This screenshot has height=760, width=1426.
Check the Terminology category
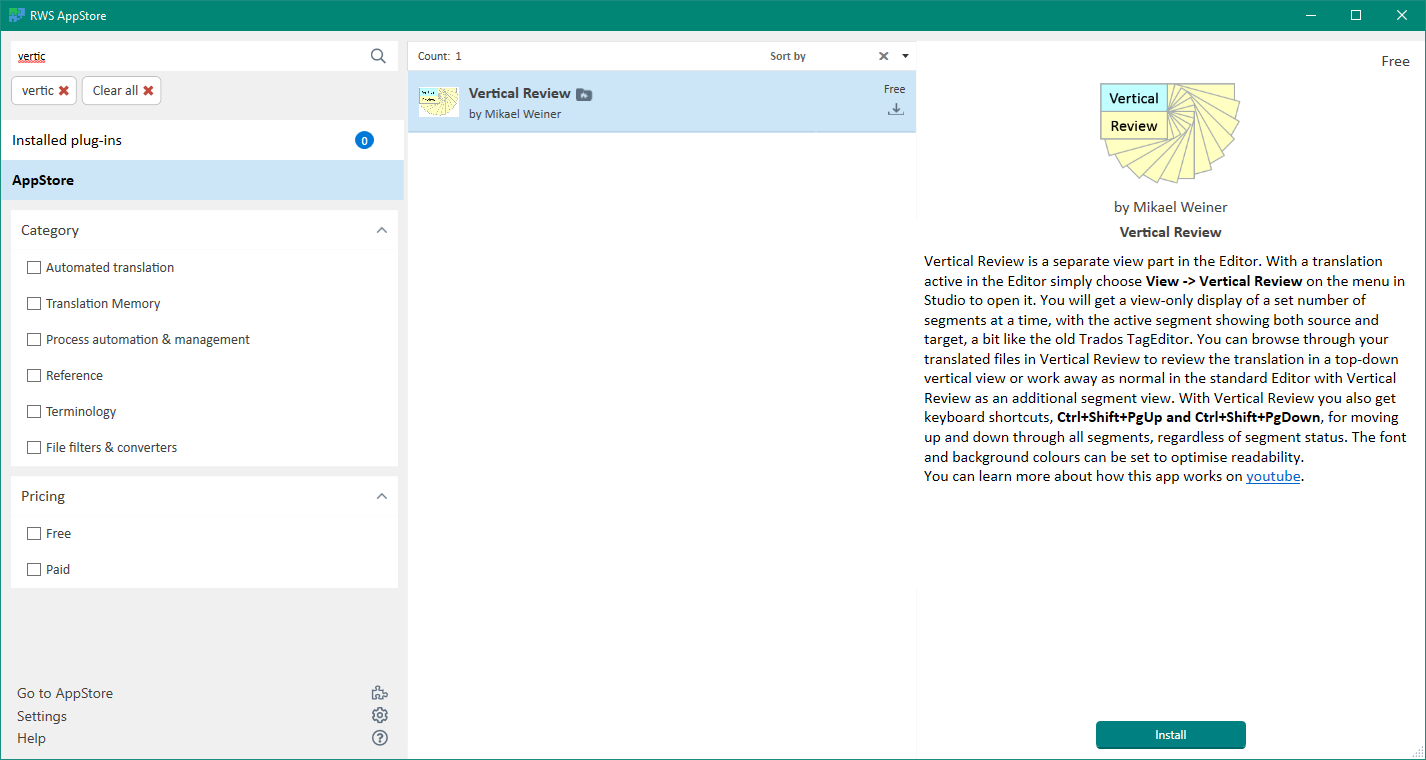tap(34, 411)
